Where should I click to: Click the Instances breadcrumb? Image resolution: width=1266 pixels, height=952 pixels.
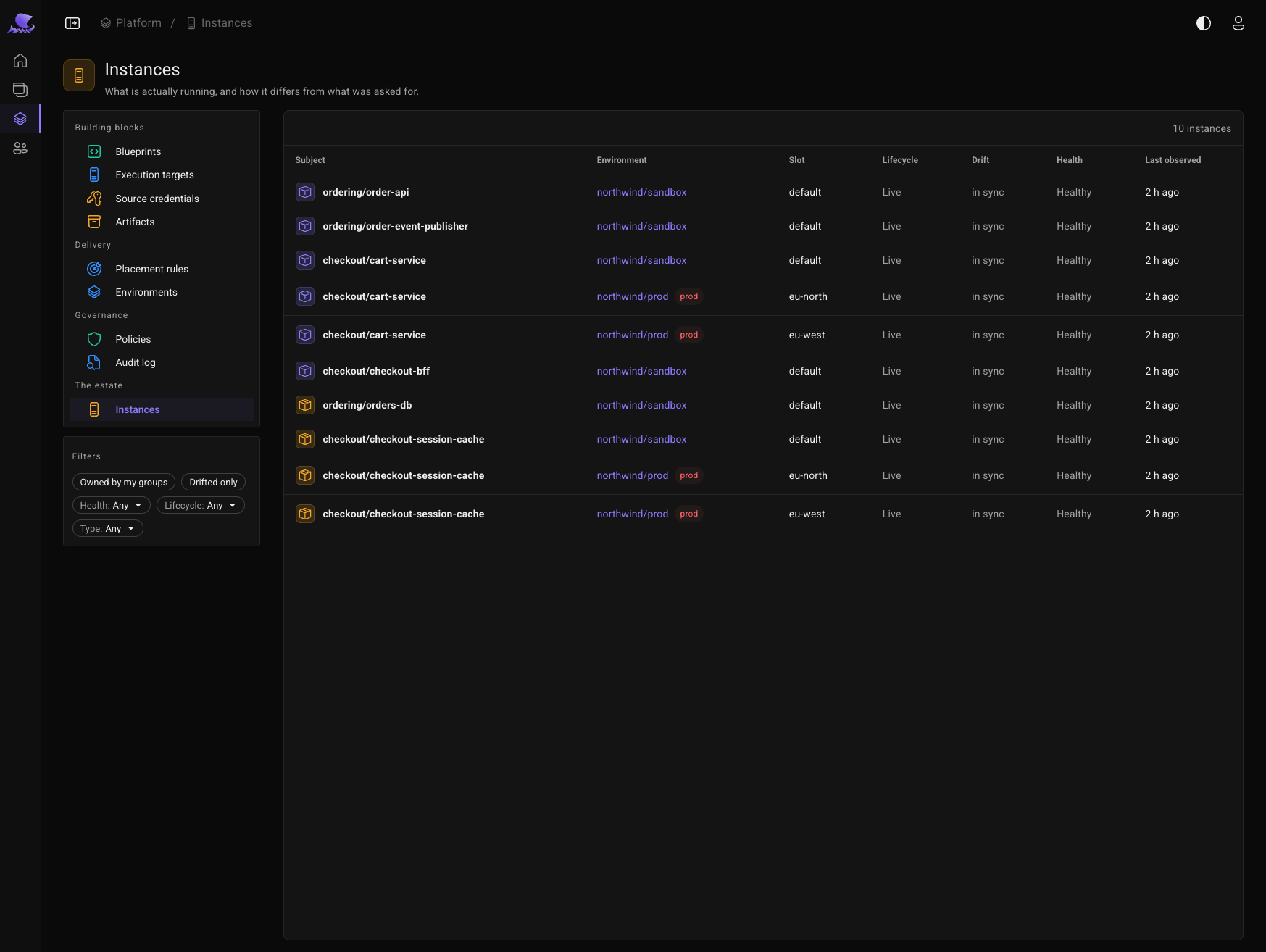[x=220, y=23]
